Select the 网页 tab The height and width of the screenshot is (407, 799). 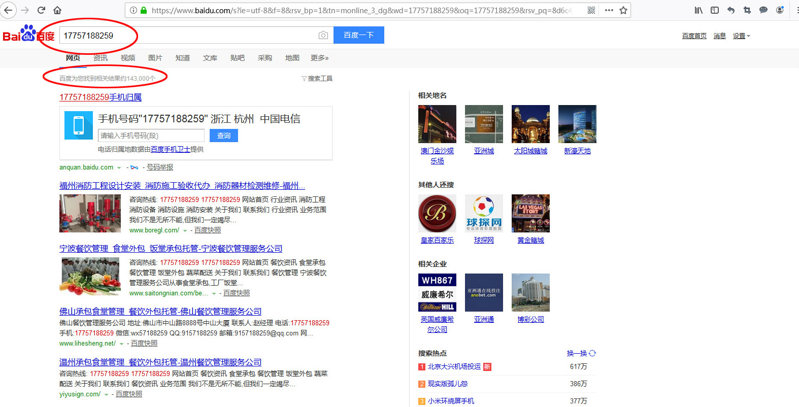pyautogui.click(x=73, y=58)
